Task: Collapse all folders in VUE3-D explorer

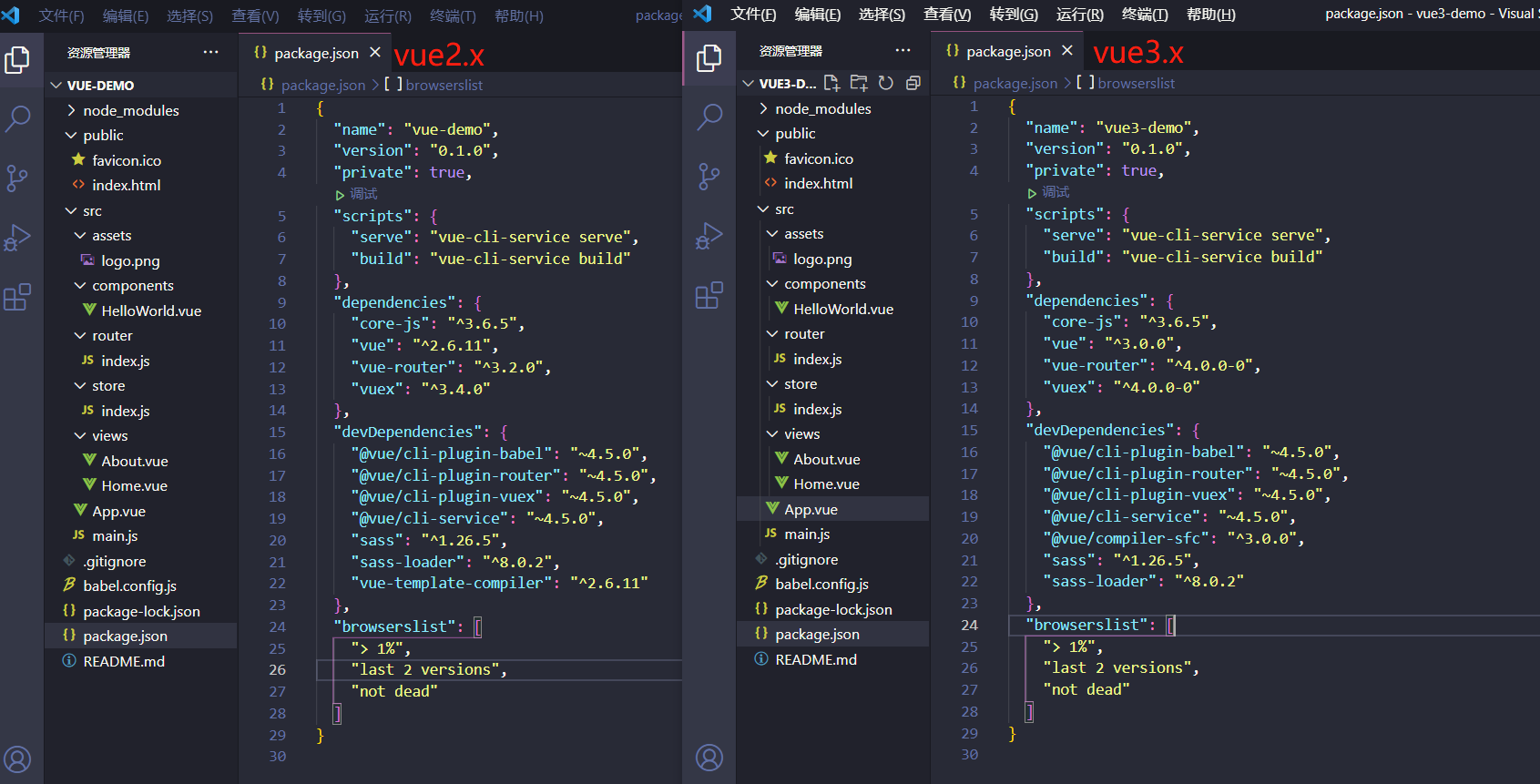Action: point(913,83)
